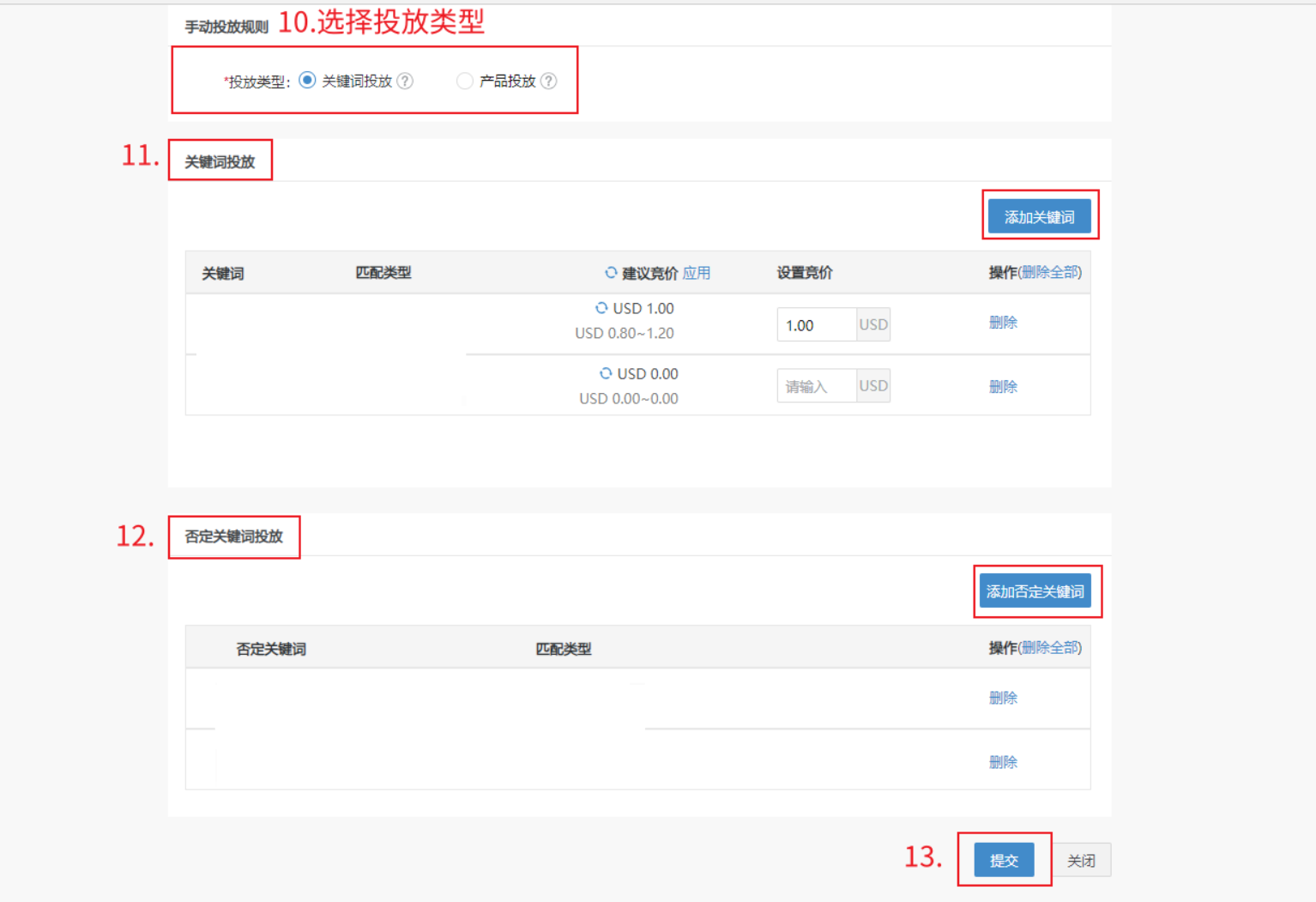Click refresh icon beside 建议竞价 header
The image size is (1316, 902).
click(611, 273)
